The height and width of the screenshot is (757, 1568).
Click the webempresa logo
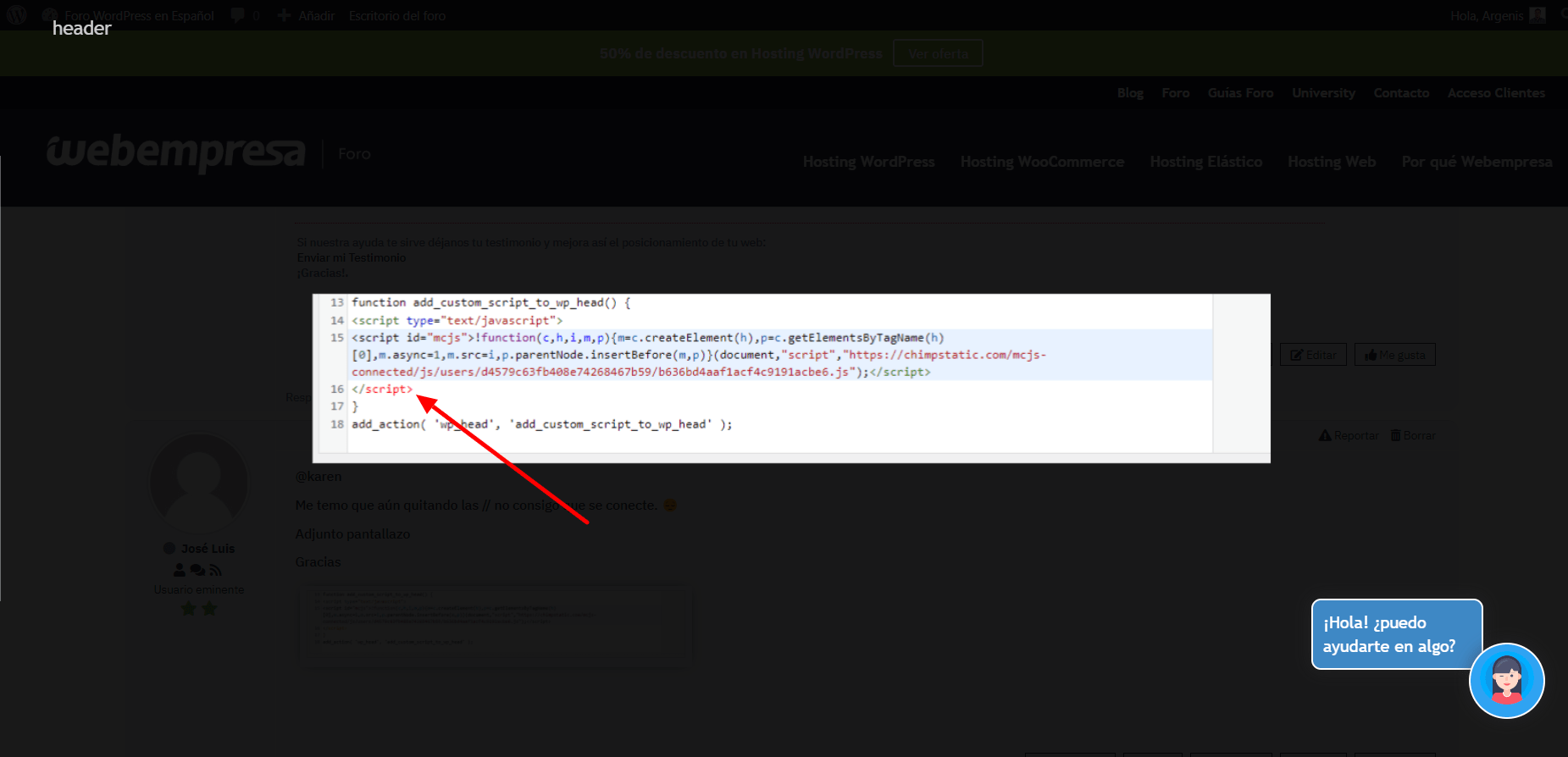click(175, 152)
